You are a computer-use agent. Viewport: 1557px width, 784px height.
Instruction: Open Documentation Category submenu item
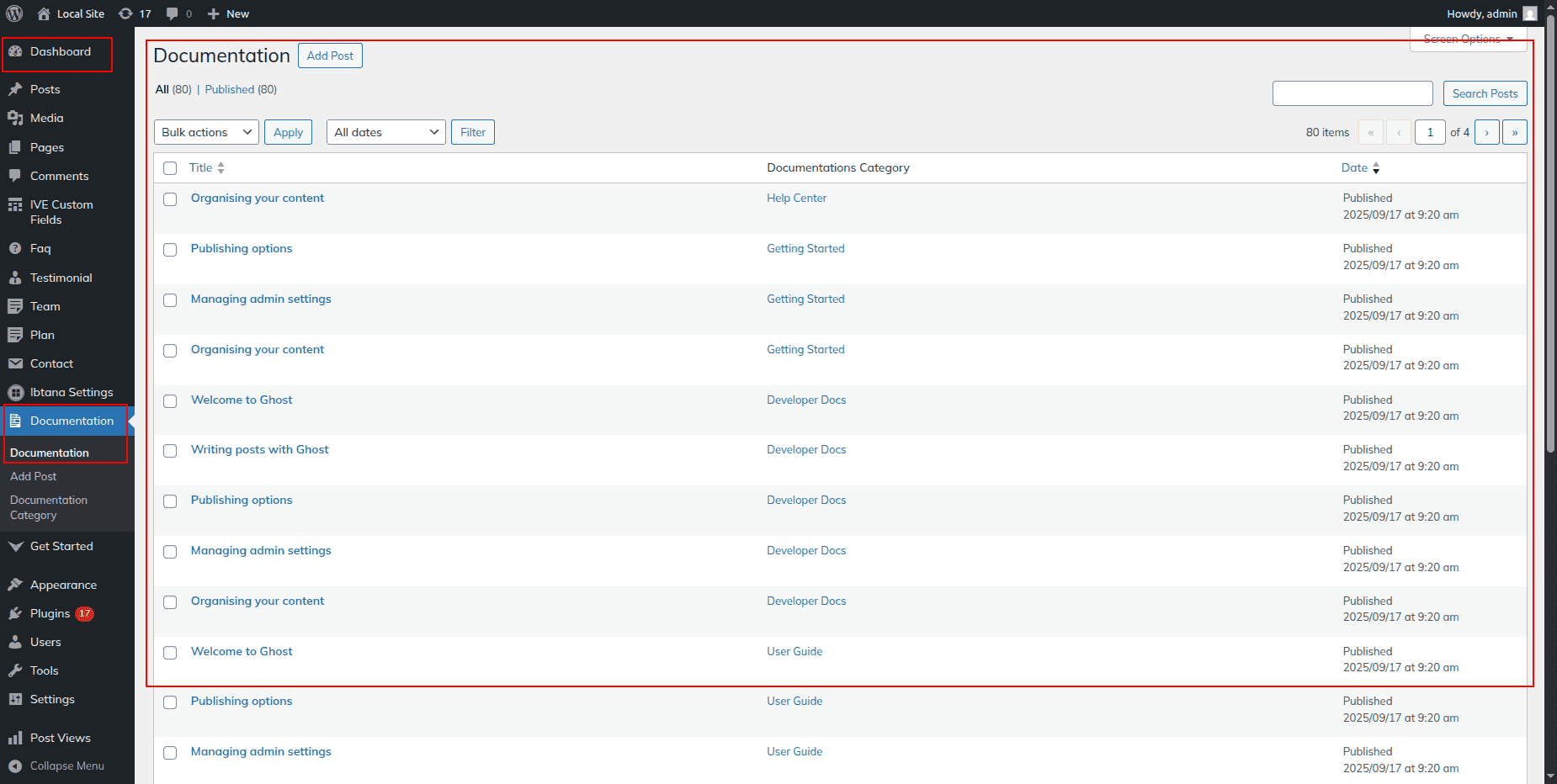pyautogui.click(x=49, y=507)
